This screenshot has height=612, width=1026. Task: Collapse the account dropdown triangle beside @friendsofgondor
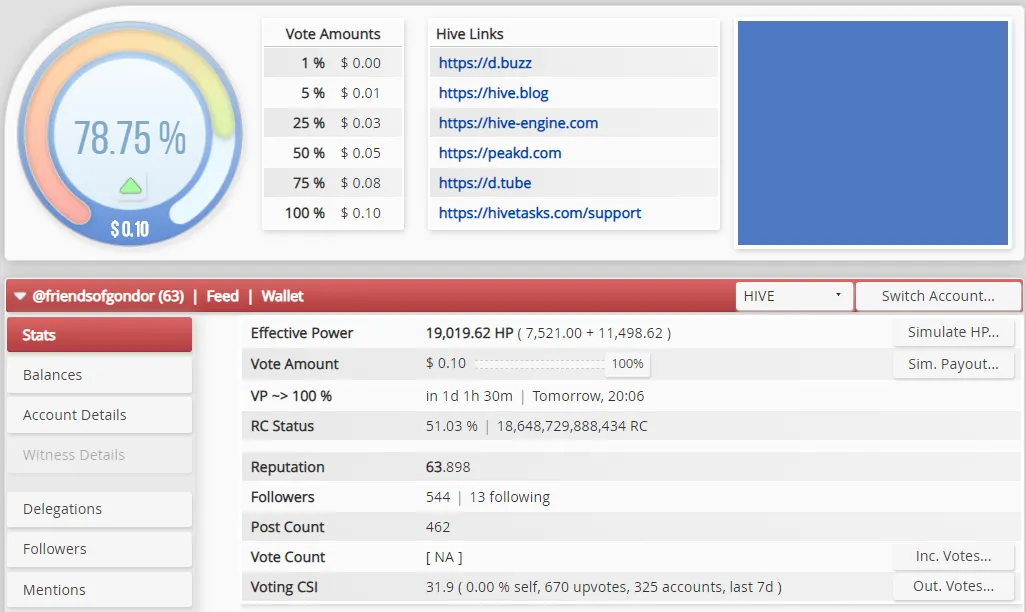pos(20,297)
